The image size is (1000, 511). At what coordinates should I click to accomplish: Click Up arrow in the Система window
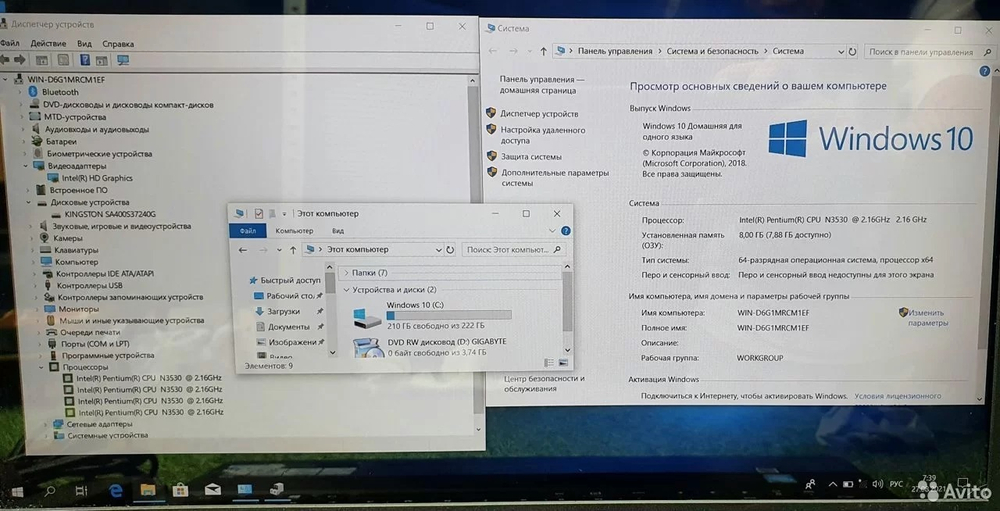tap(543, 51)
